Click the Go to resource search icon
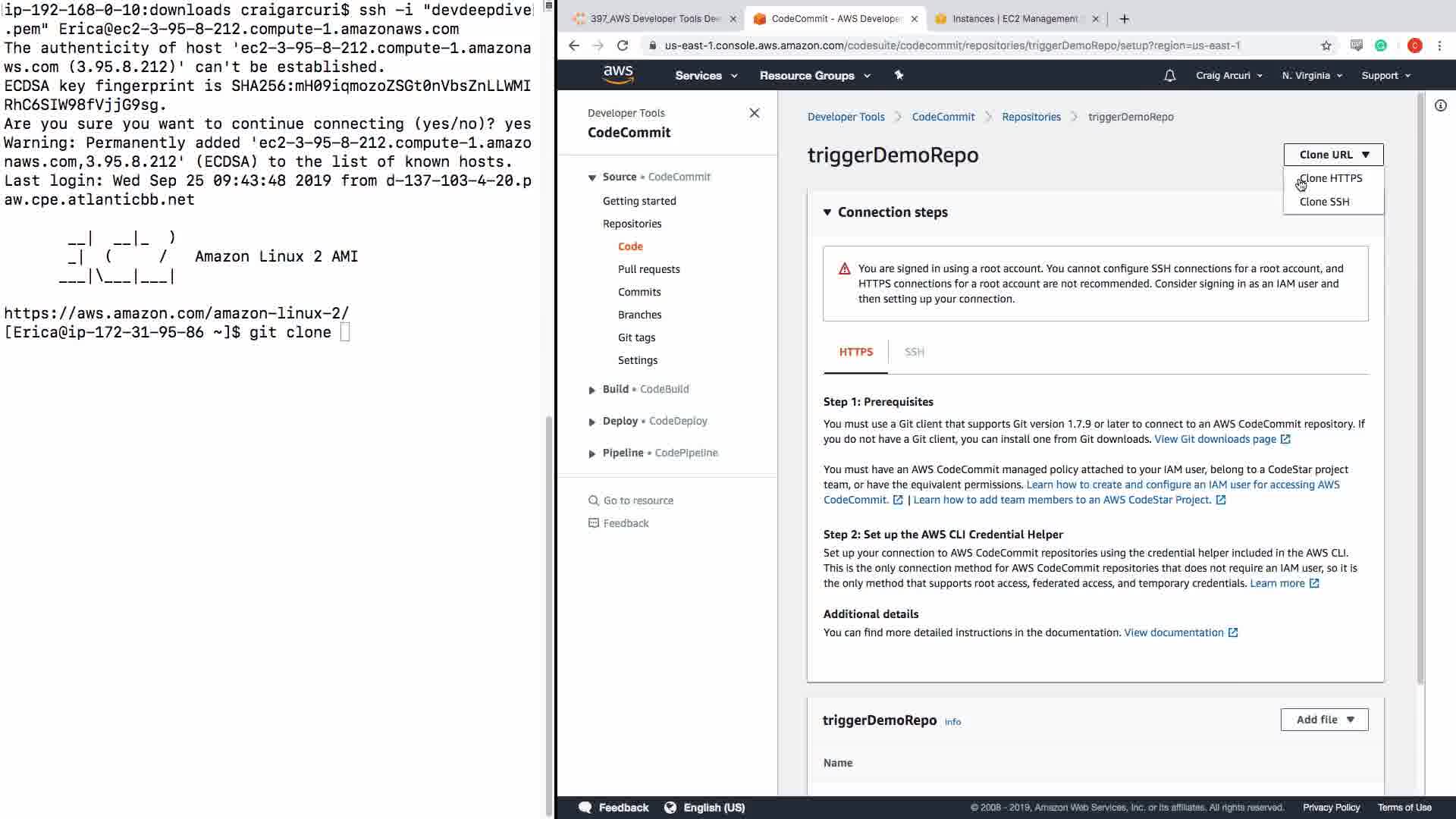The width and height of the screenshot is (1456, 819). click(x=594, y=500)
